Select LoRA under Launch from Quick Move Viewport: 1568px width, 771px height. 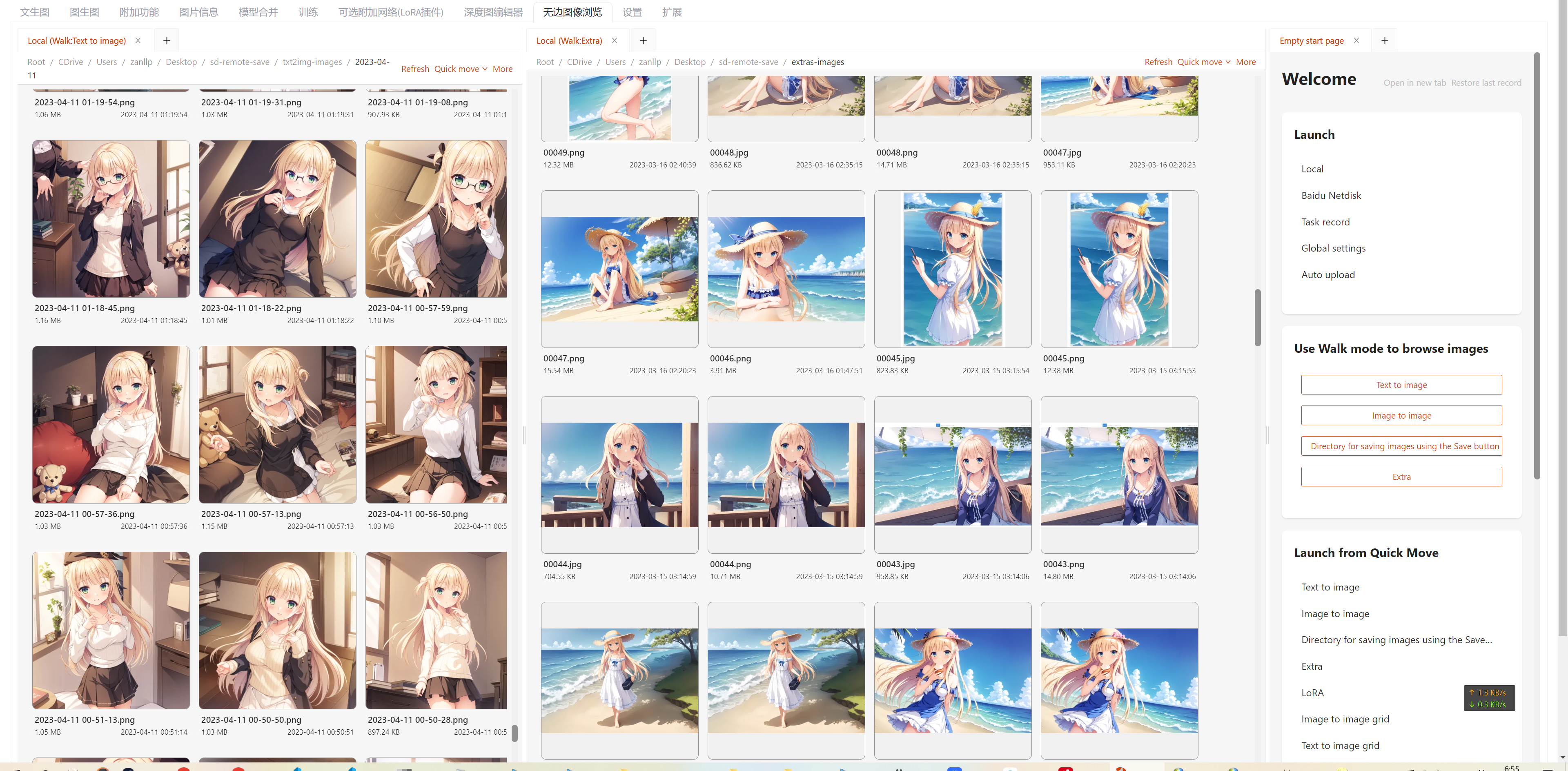point(1312,693)
